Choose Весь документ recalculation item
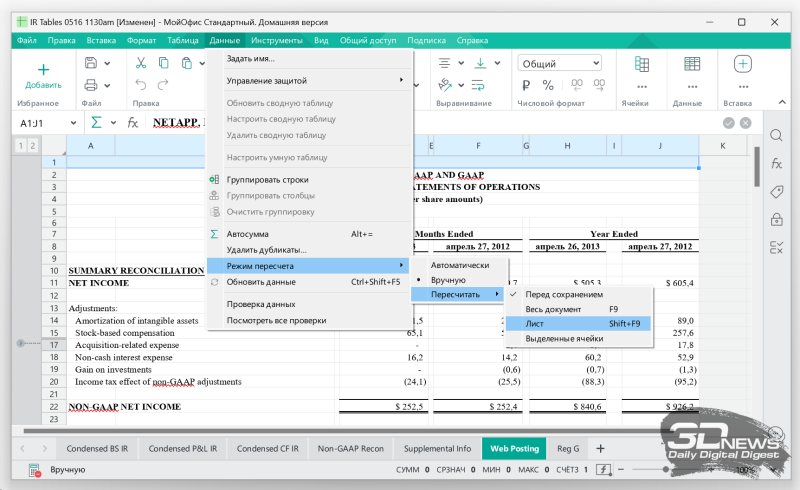 [579, 309]
